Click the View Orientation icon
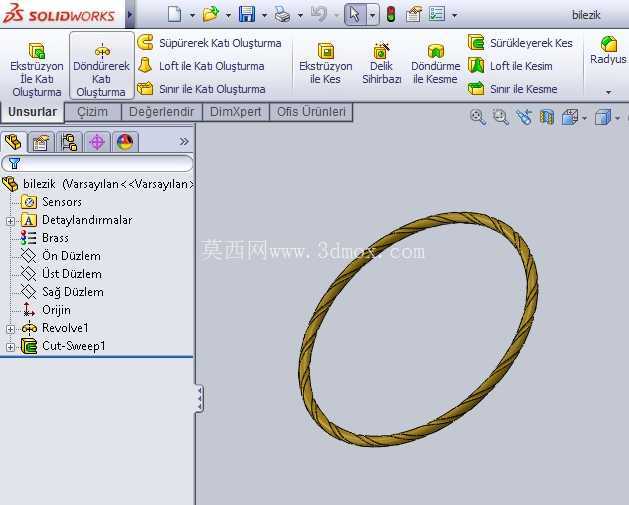This screenshot has height=505, width=629. coord(570,118)
